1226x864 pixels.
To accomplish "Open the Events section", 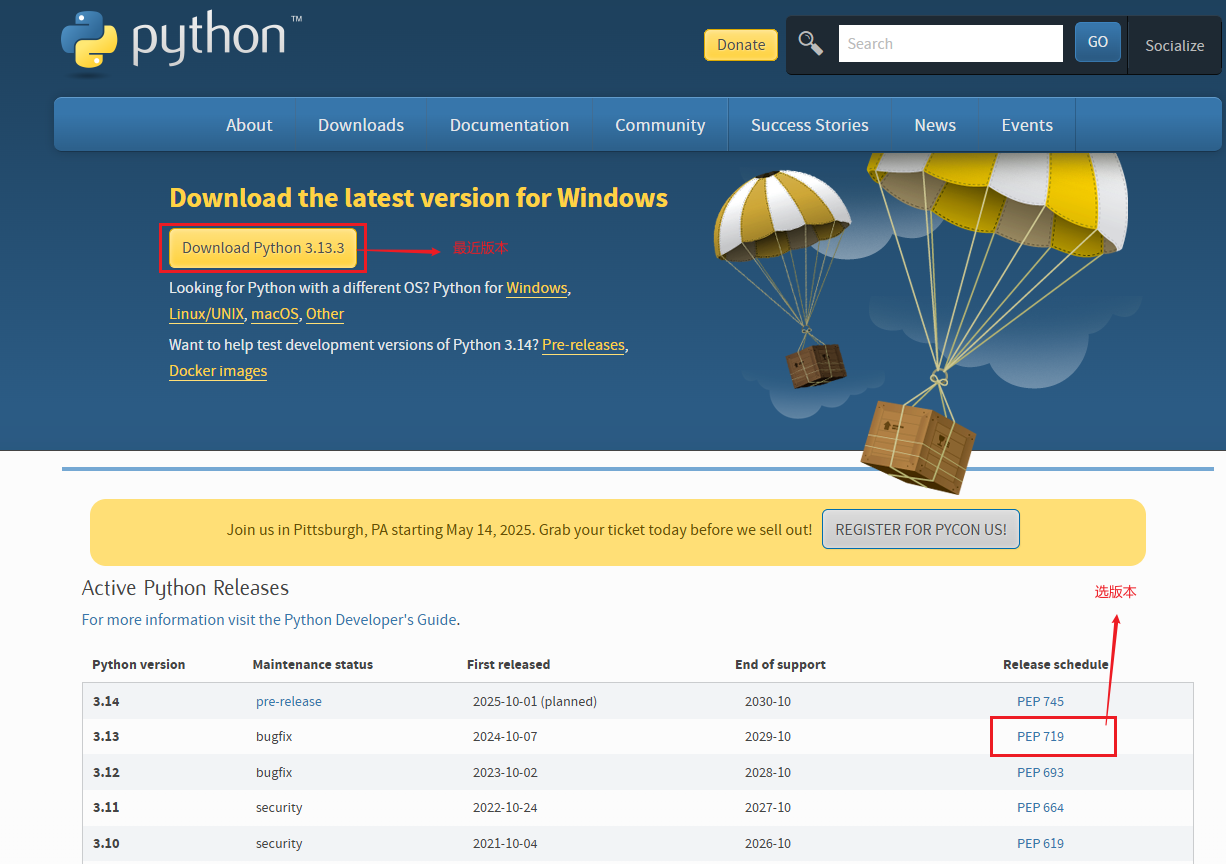I will click(x=1026, y=124).
